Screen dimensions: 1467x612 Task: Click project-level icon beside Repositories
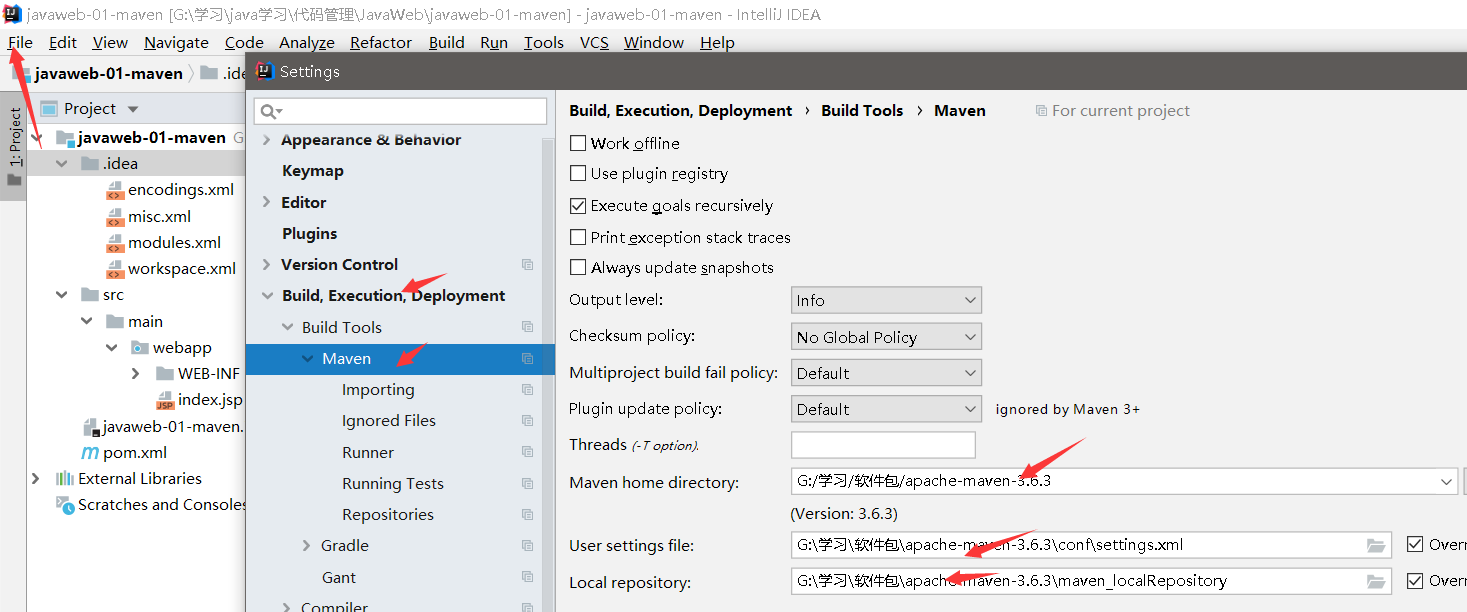pyautogui.click(x=528, y=515)
